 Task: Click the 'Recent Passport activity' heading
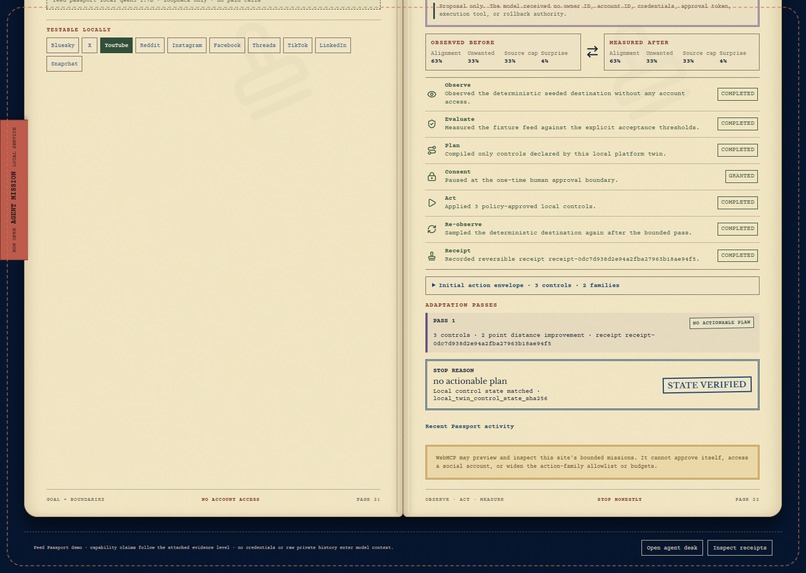469,427
